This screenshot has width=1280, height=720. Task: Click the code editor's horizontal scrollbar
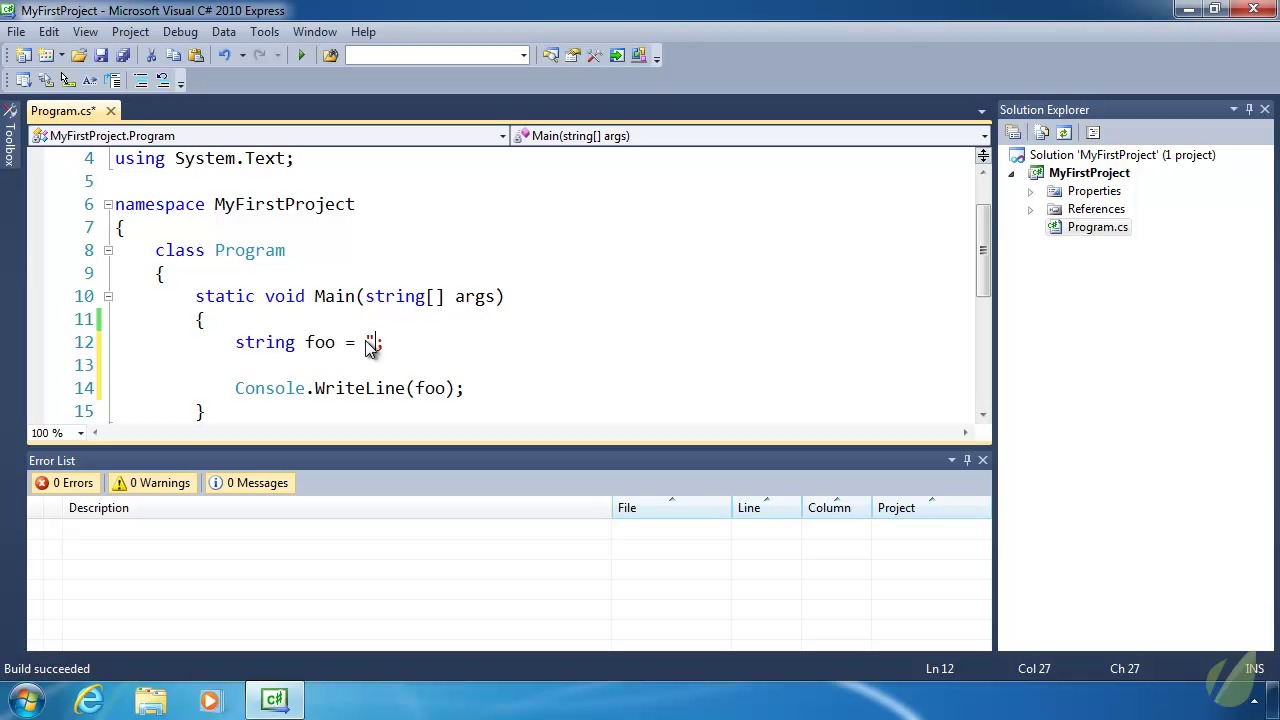tap(530, 433)
